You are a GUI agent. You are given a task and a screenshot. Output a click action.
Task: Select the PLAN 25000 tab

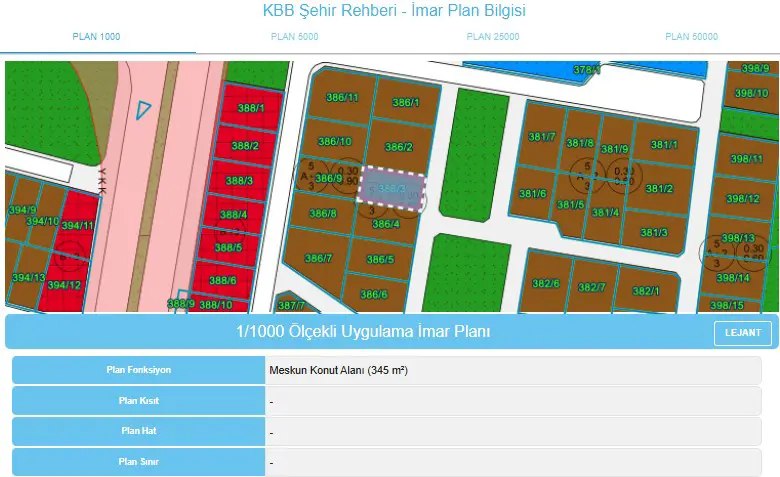tap(492, 37)
